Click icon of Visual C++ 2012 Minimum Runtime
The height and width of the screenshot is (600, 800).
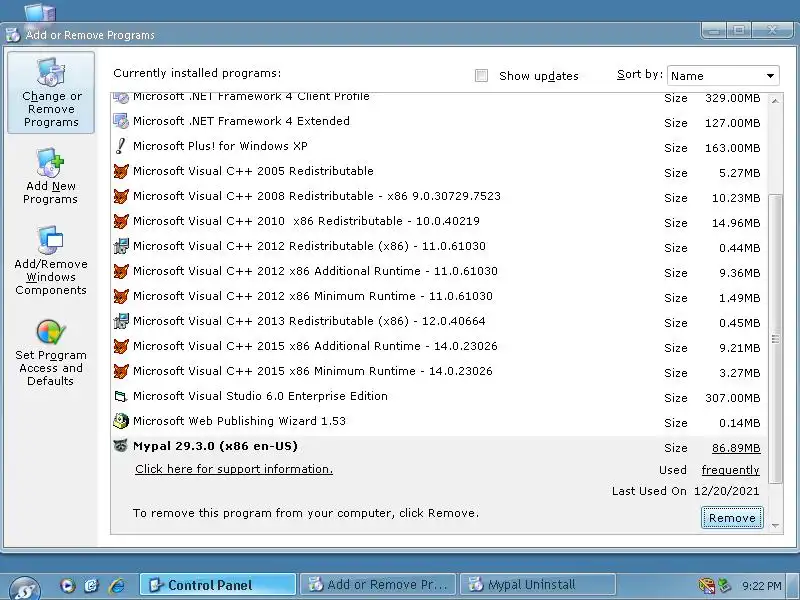click(121, 296)
